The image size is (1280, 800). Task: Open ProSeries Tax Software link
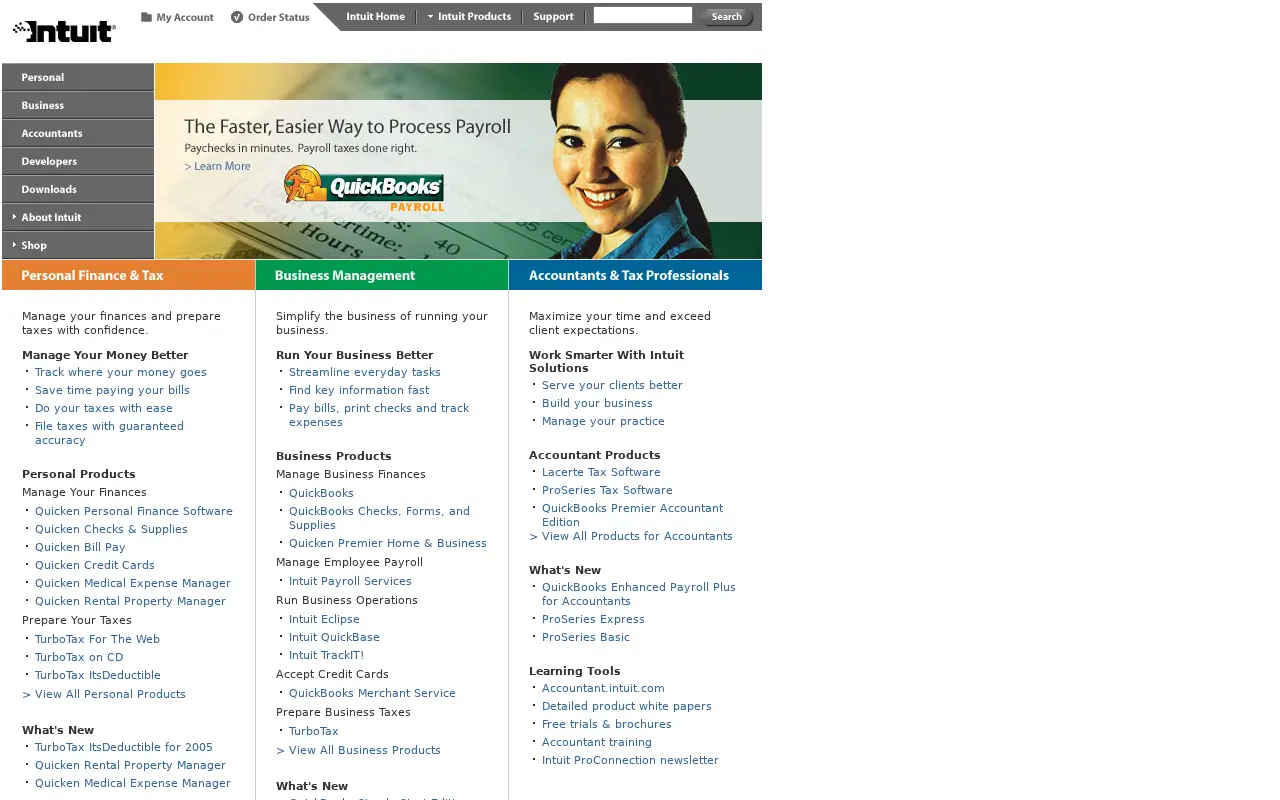(607, 490)
